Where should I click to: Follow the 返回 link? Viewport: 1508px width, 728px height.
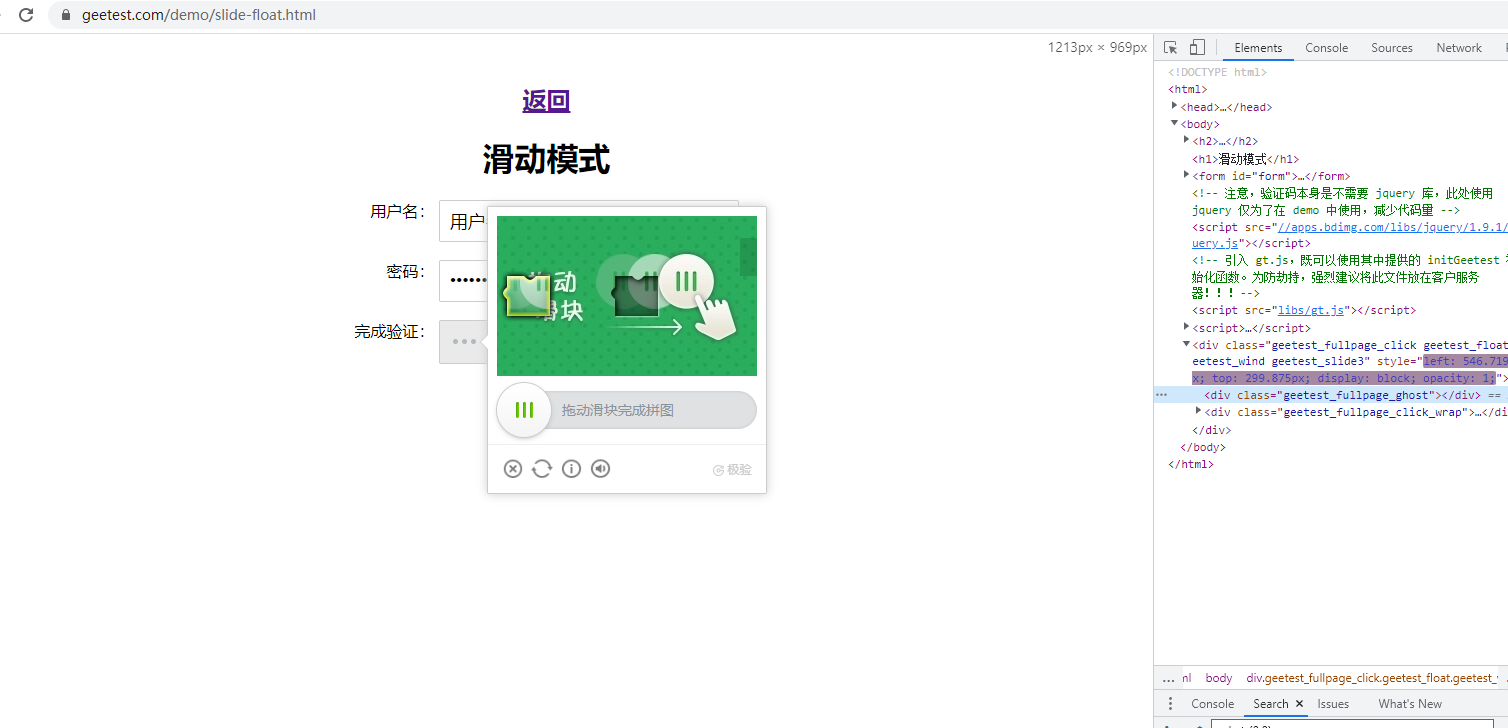point(546,101)
